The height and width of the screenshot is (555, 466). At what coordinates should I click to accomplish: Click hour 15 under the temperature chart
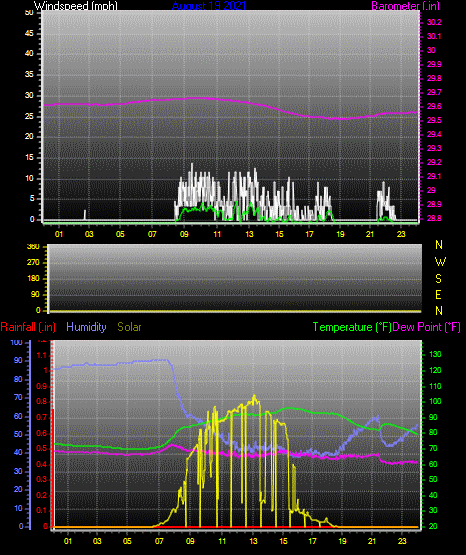(283, 541)
